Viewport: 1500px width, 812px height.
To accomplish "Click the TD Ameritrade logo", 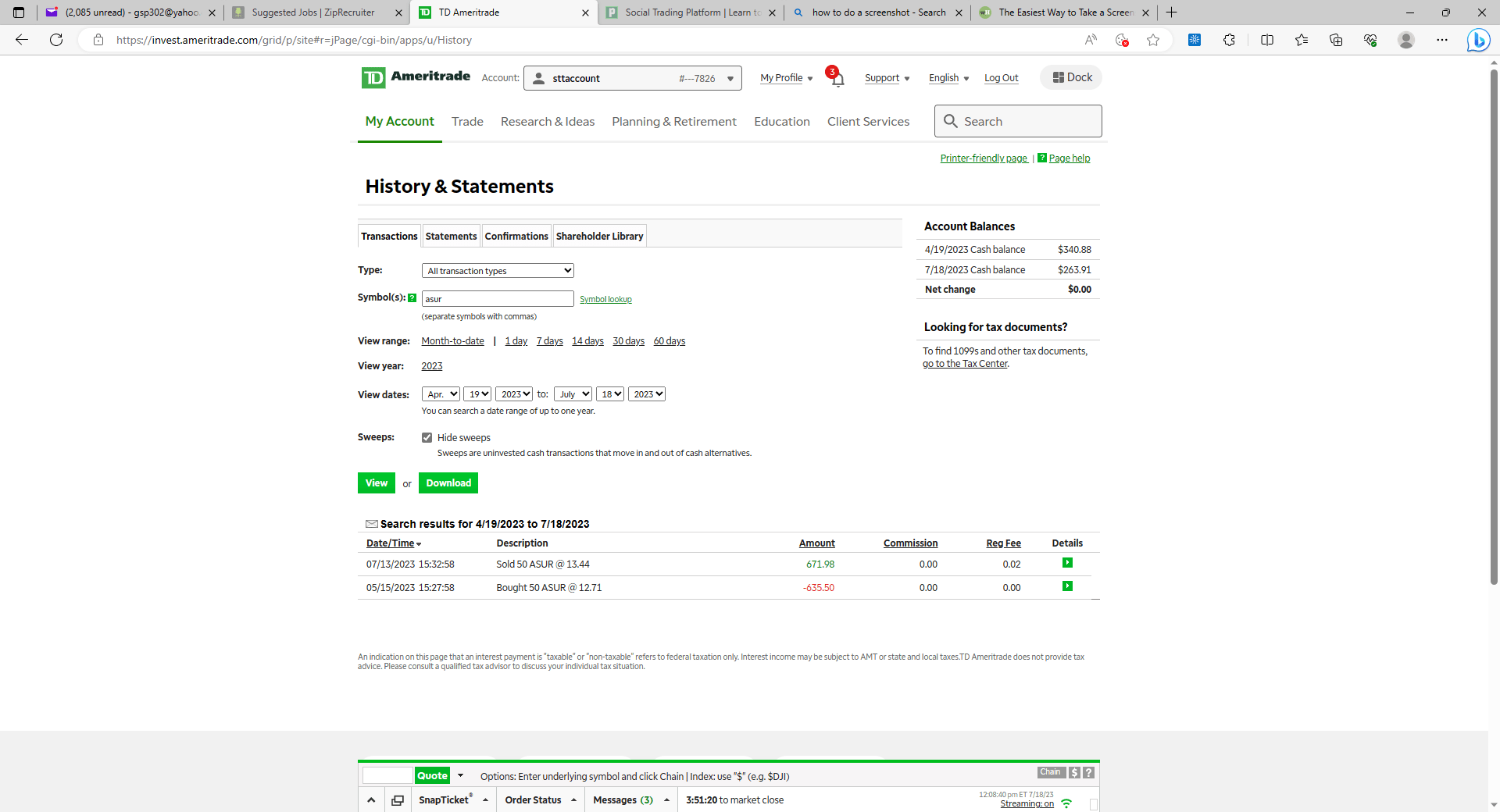I will 416,77.
